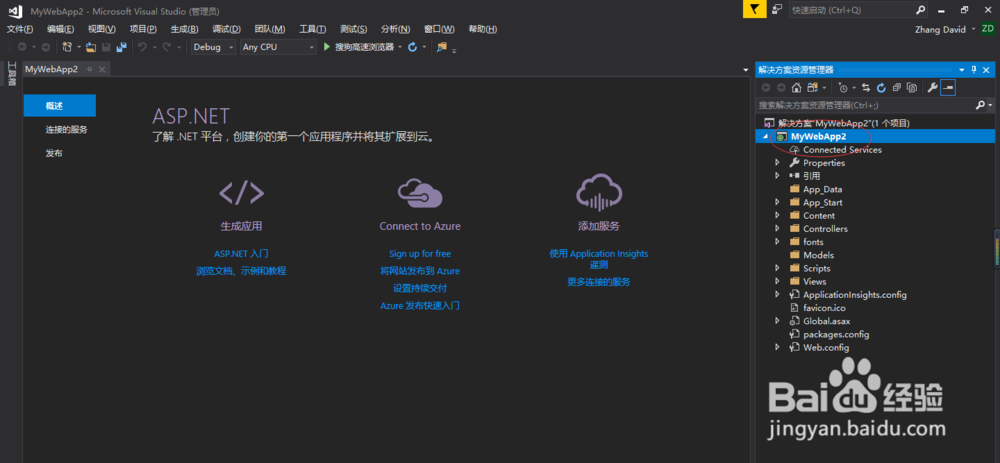Click the Navigate Forward toolbar arrow

(45, 47)
